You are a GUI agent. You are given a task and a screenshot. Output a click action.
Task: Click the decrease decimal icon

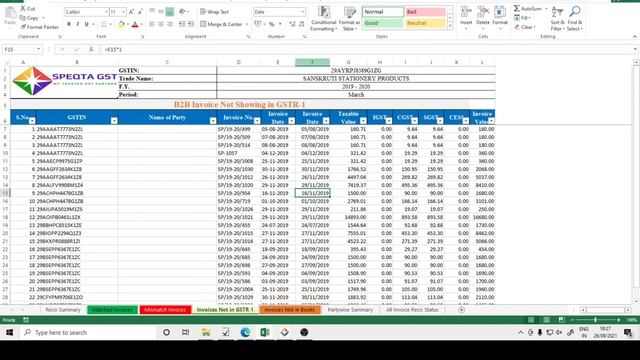tap(301, 24)
